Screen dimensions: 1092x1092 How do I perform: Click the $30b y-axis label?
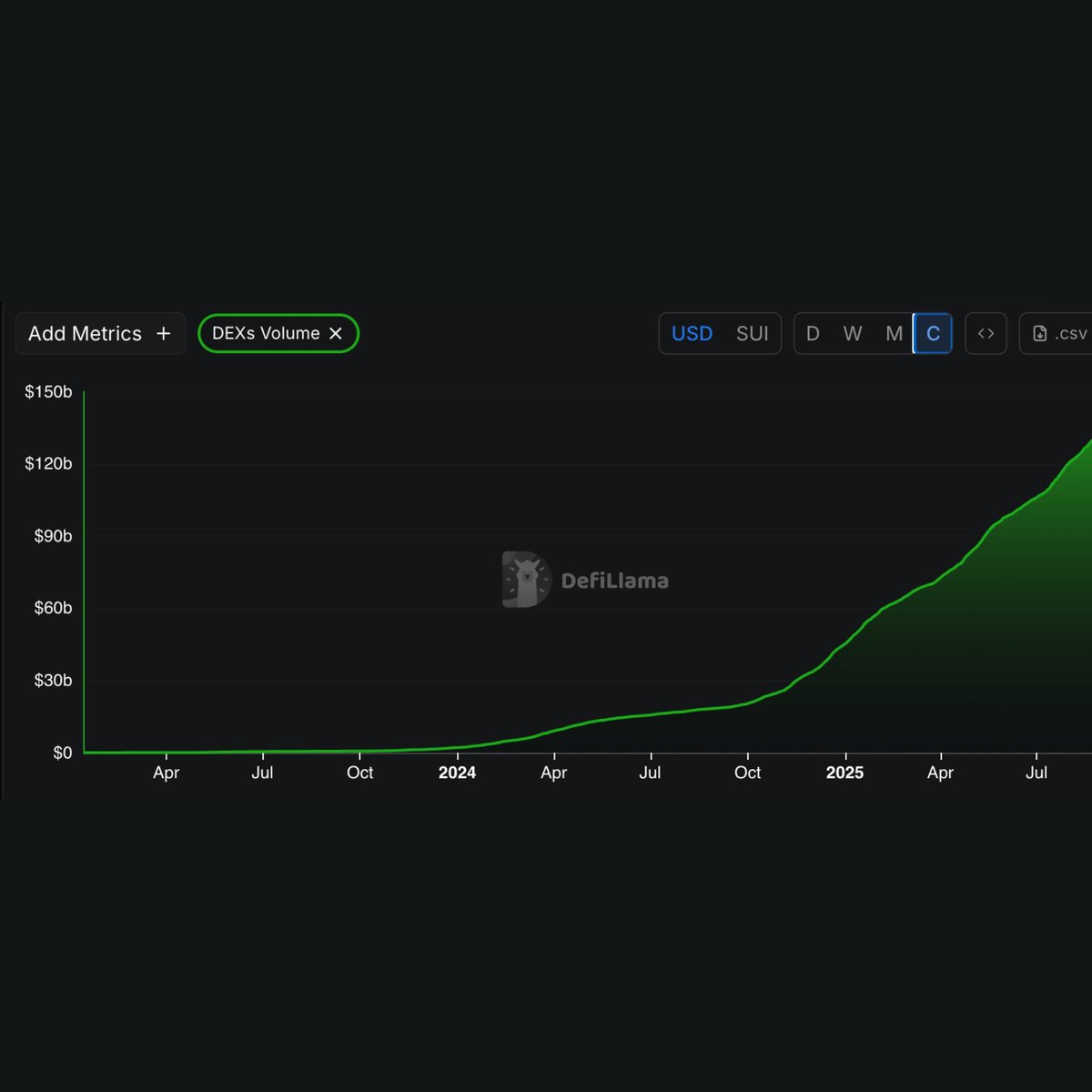[x=53, y=681]
